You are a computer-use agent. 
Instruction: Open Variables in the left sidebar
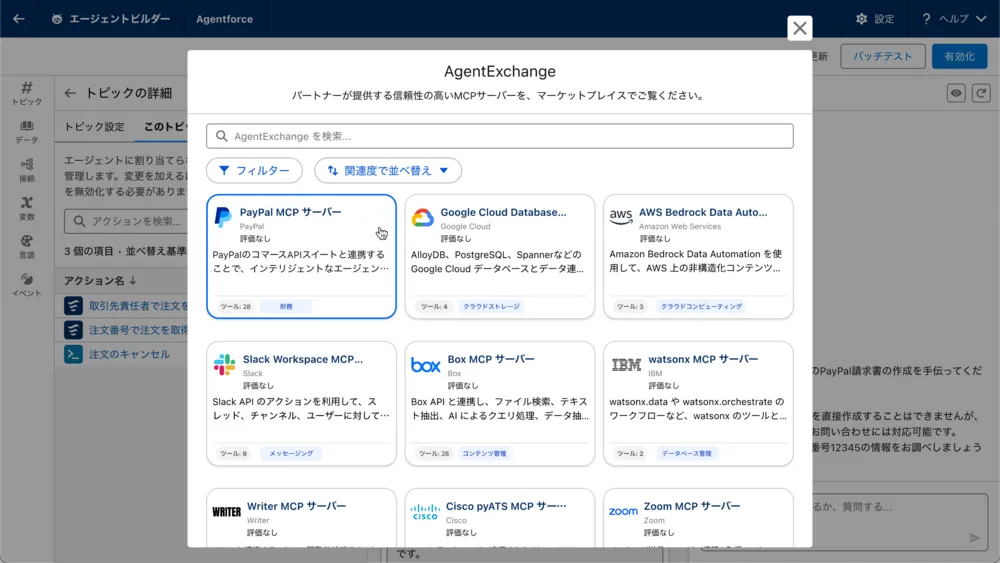click(x=26, y=208)
